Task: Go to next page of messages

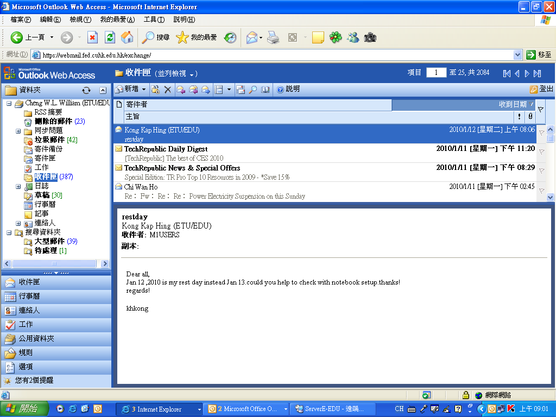Action: pos(527,73)
